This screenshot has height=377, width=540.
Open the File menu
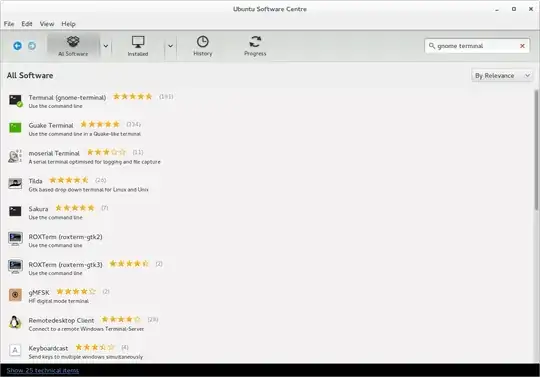[x=9, y=24]
